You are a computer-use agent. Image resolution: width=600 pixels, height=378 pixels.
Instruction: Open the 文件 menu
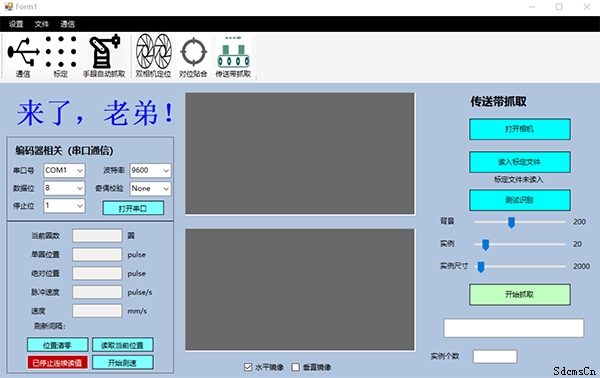pyautogui.click(x=42, y=24)
